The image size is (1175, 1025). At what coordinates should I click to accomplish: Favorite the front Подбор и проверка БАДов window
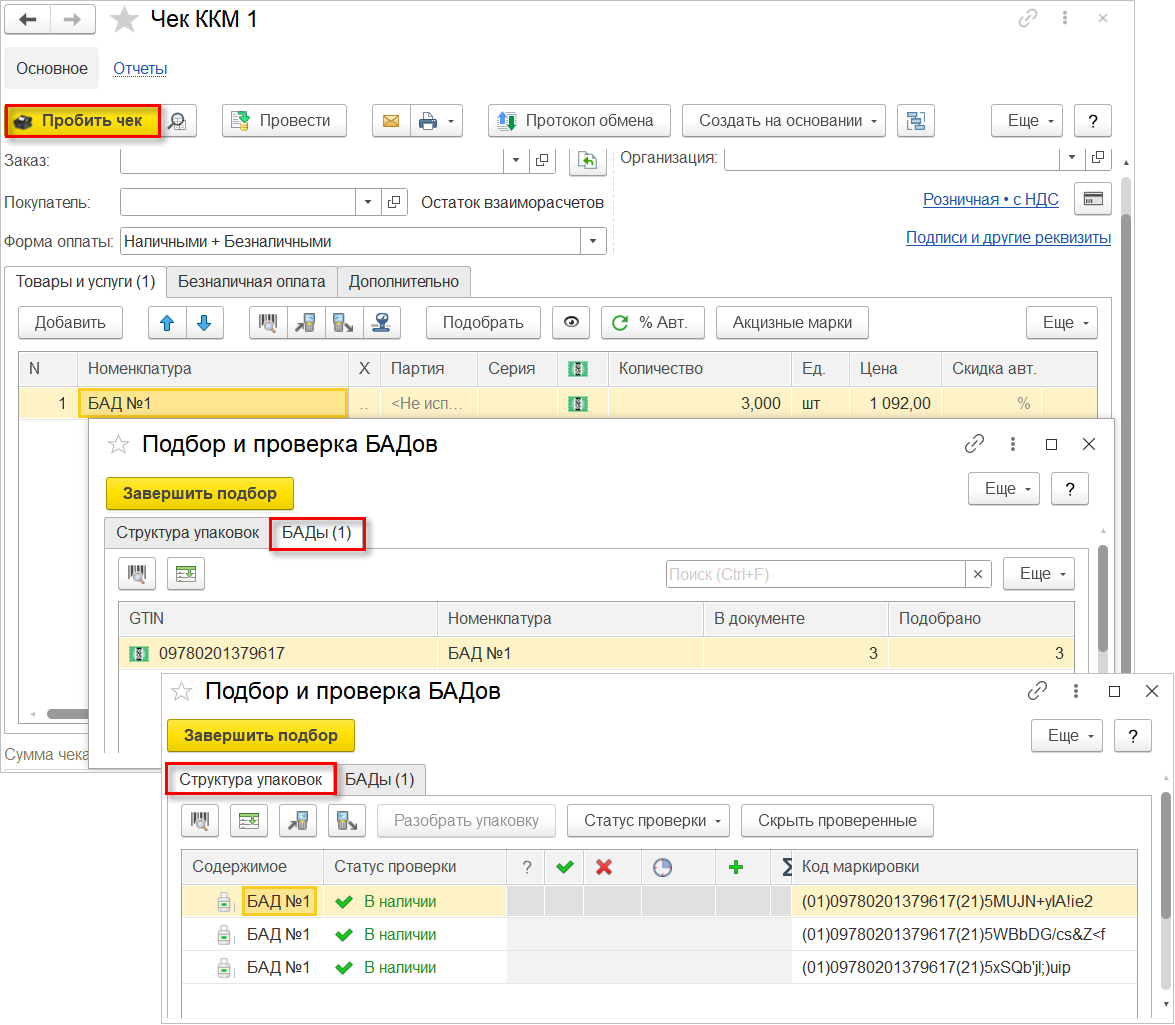click(x=181, y=692)
